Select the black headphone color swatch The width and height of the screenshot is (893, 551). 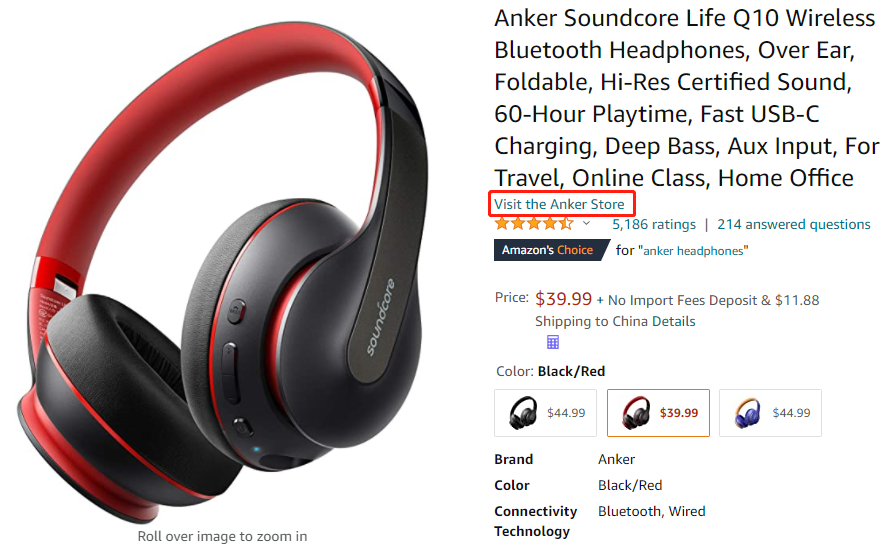click(545, 413)
